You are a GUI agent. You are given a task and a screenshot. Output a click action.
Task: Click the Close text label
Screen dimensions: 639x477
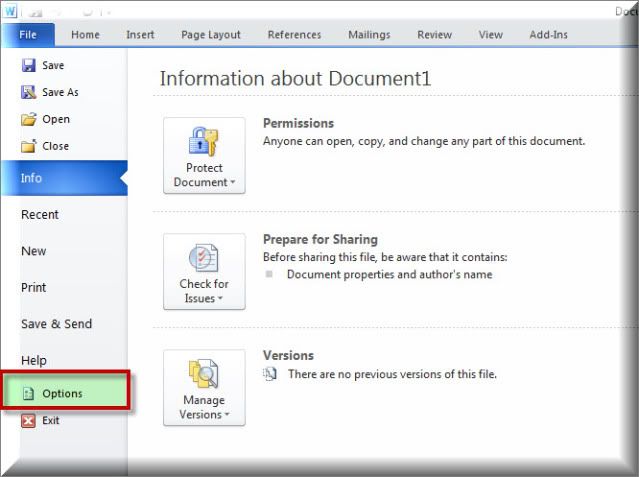click(x=55, y=146)
